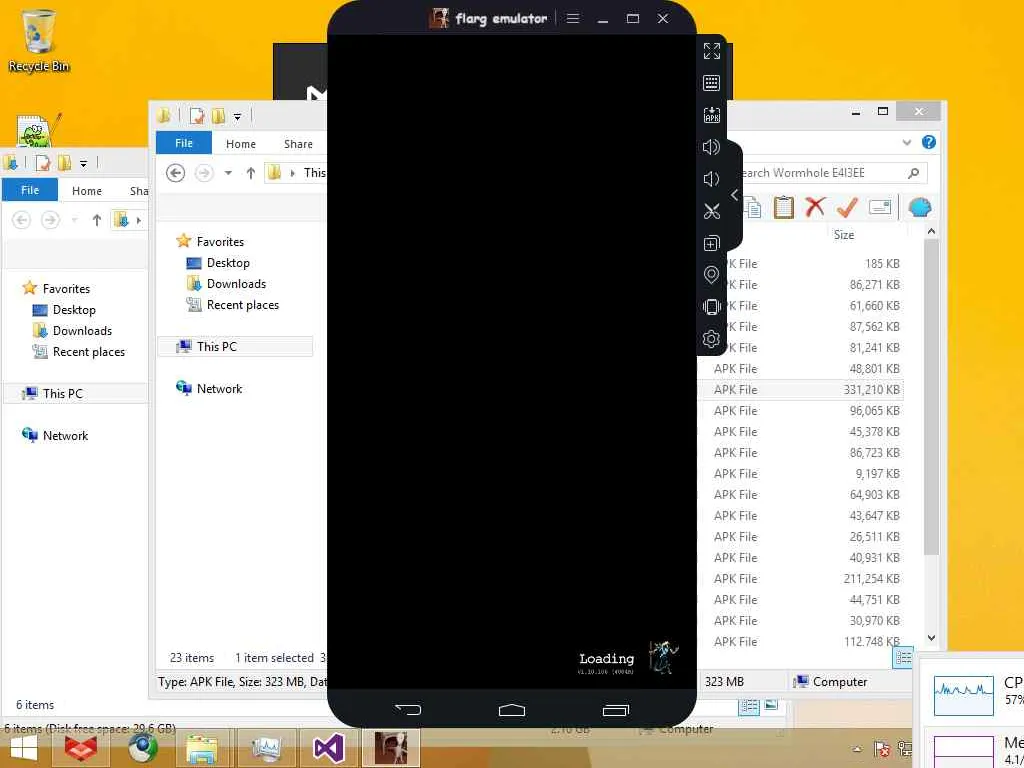Select the APK File row sized 331,210 KB

click(801, 389)
